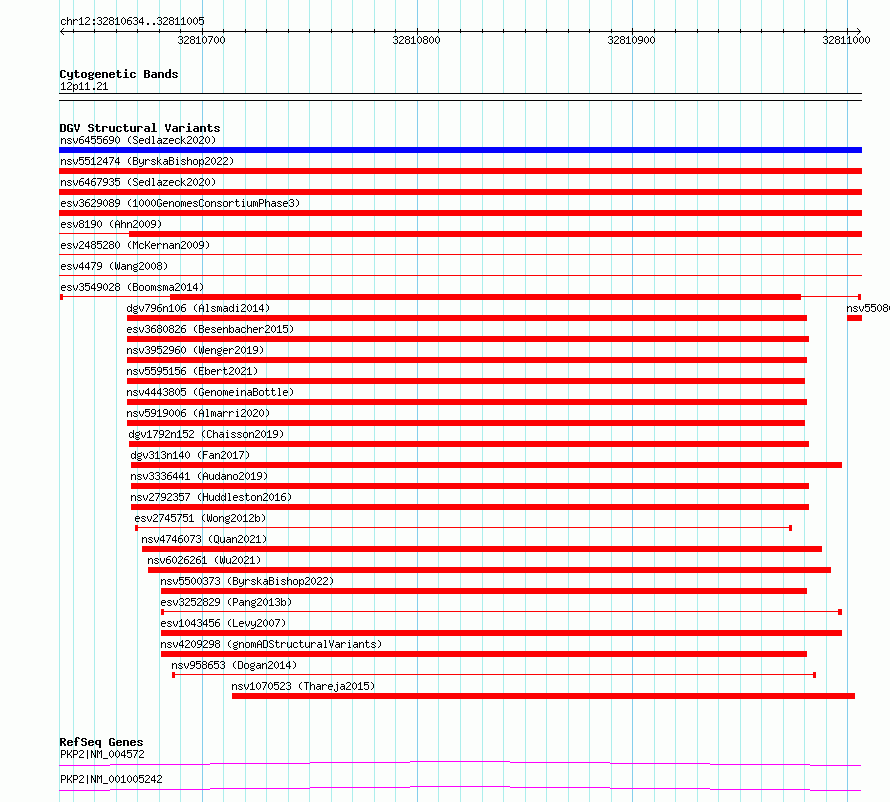The height and width of the screenshot is (802, 890).
Task: Open variant nsv4746073 (Quan2021)
Action: tap(204, 539)
